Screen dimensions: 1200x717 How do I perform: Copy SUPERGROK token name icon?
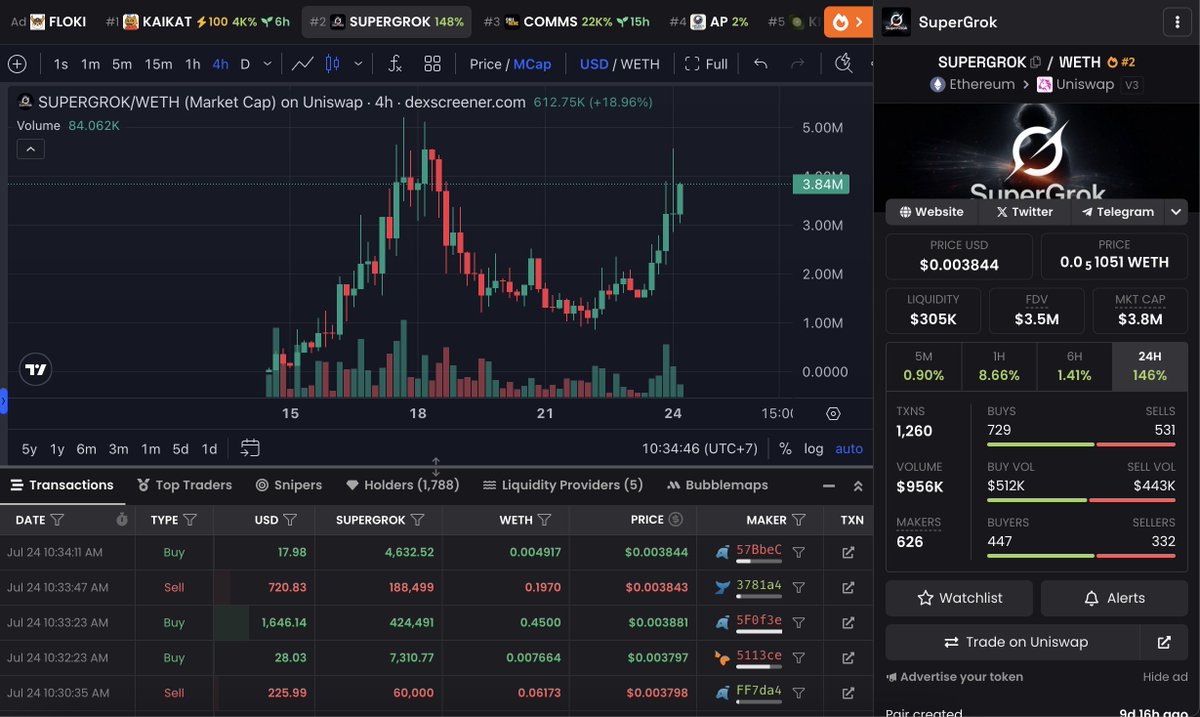[1035, 62]
